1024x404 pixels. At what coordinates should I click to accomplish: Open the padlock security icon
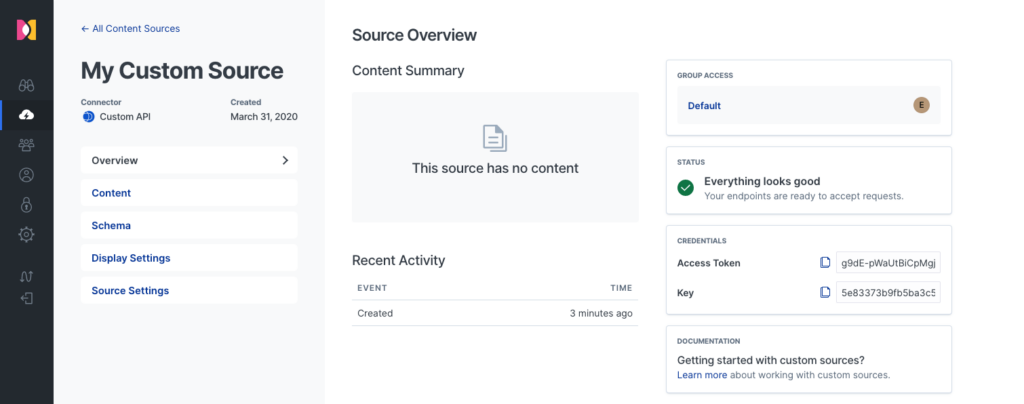(x=26, y=204)
